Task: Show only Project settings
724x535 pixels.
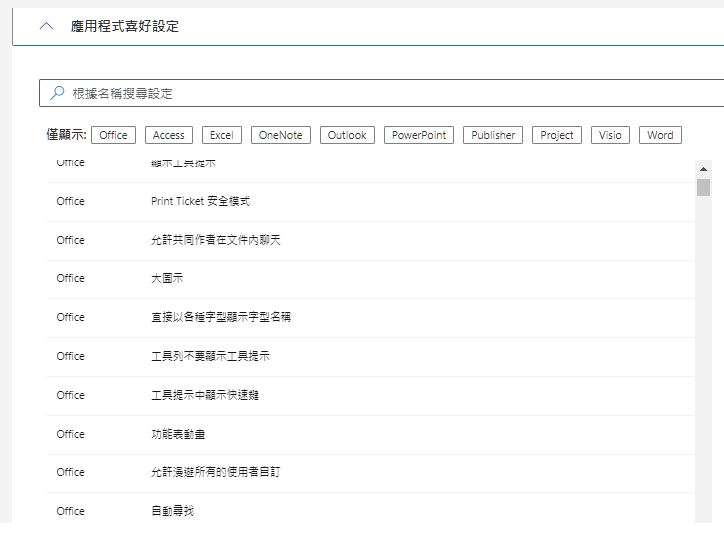Action: click(557, 135)
